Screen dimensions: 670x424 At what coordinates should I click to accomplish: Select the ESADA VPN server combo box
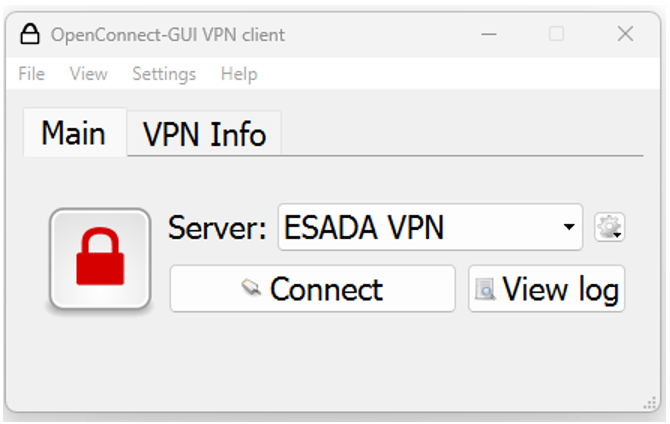coord(420,228)
